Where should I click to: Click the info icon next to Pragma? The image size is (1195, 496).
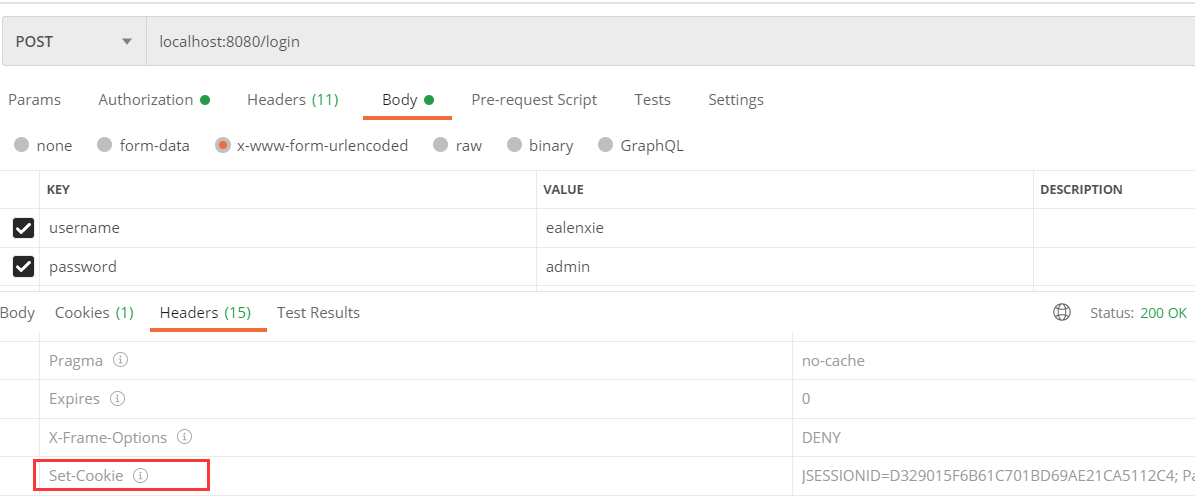[120, 360]
